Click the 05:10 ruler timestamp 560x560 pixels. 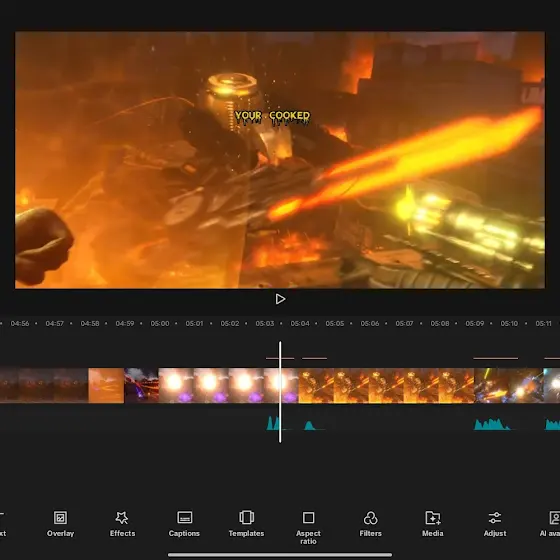click(x=509, y=324)
